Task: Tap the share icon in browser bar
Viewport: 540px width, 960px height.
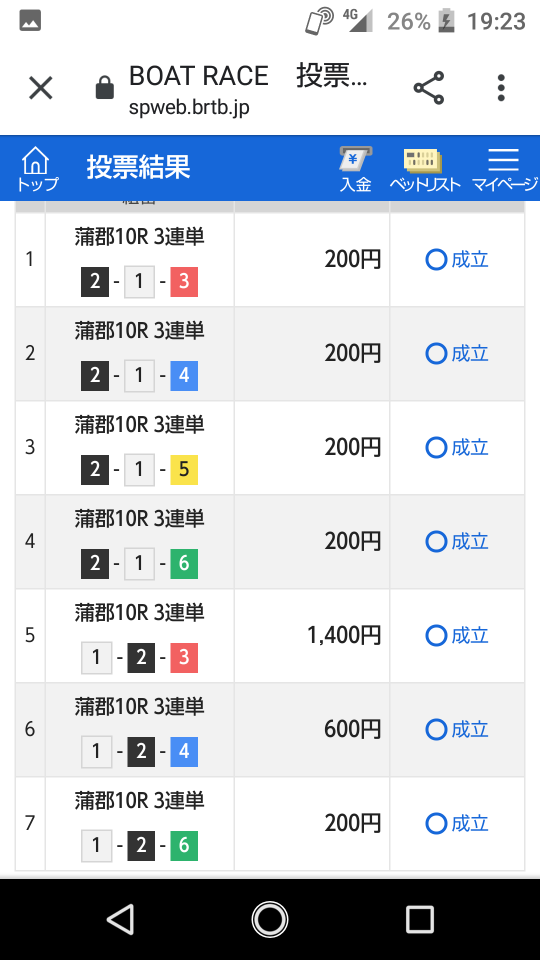Action: pyautogui.click(x=429, y=88)
